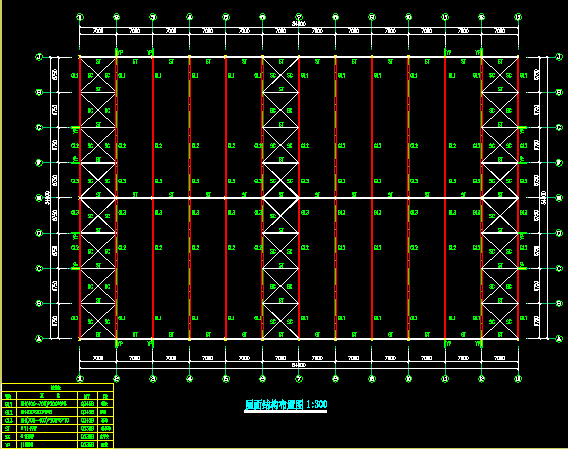Click bottom axis bubble number 3
Screen dimensions: 568x449
[153, 379]
